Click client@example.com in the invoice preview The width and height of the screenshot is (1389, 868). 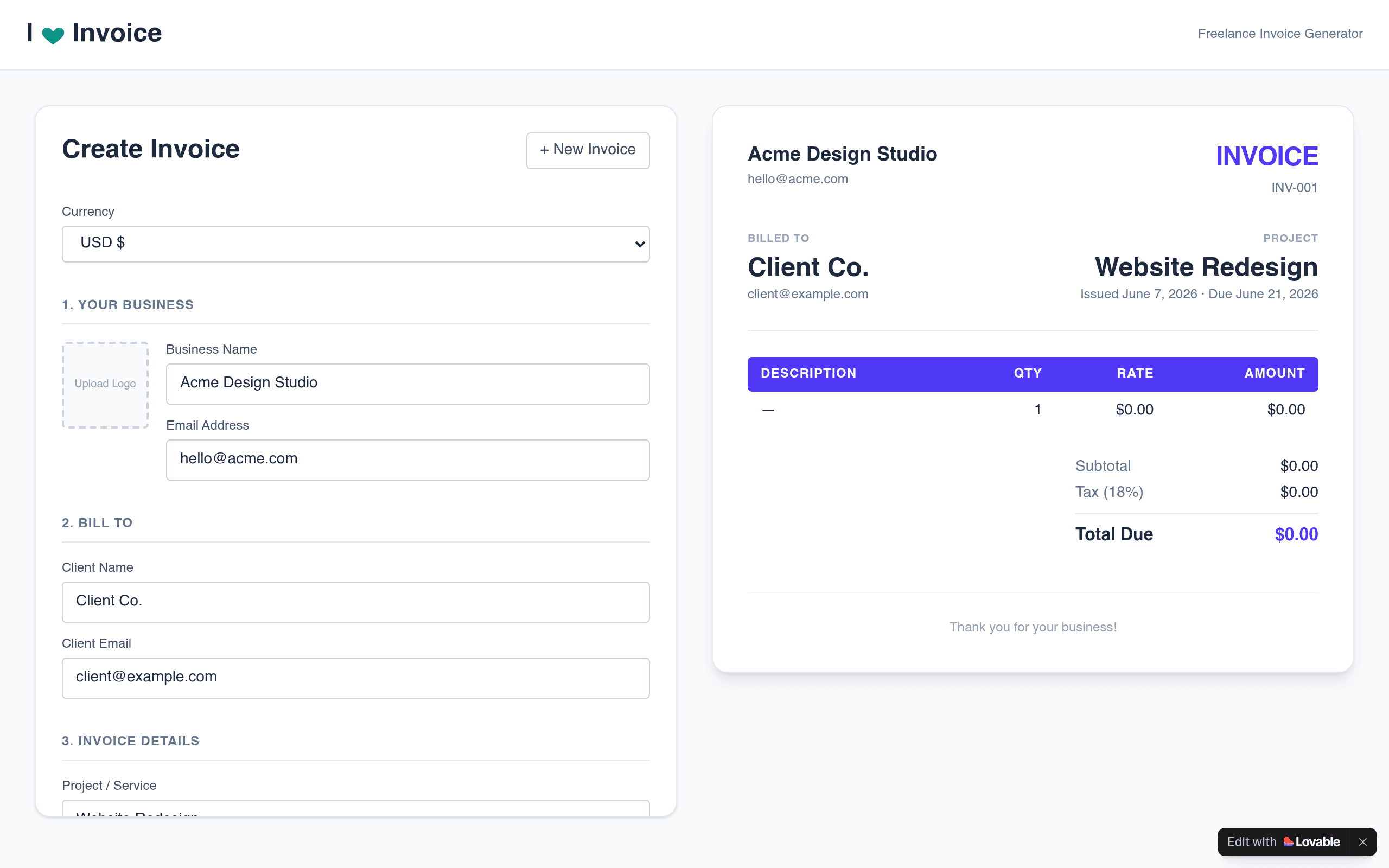(807, 294)
